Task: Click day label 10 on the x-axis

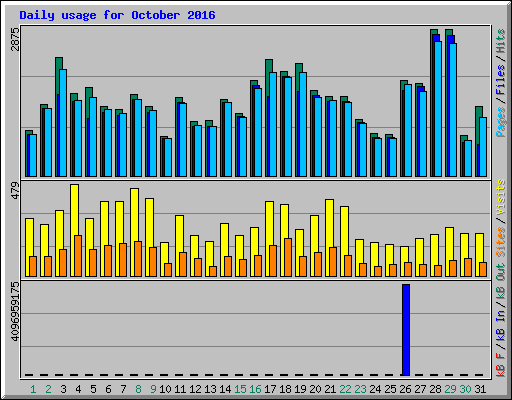Action: pos(165,389)
